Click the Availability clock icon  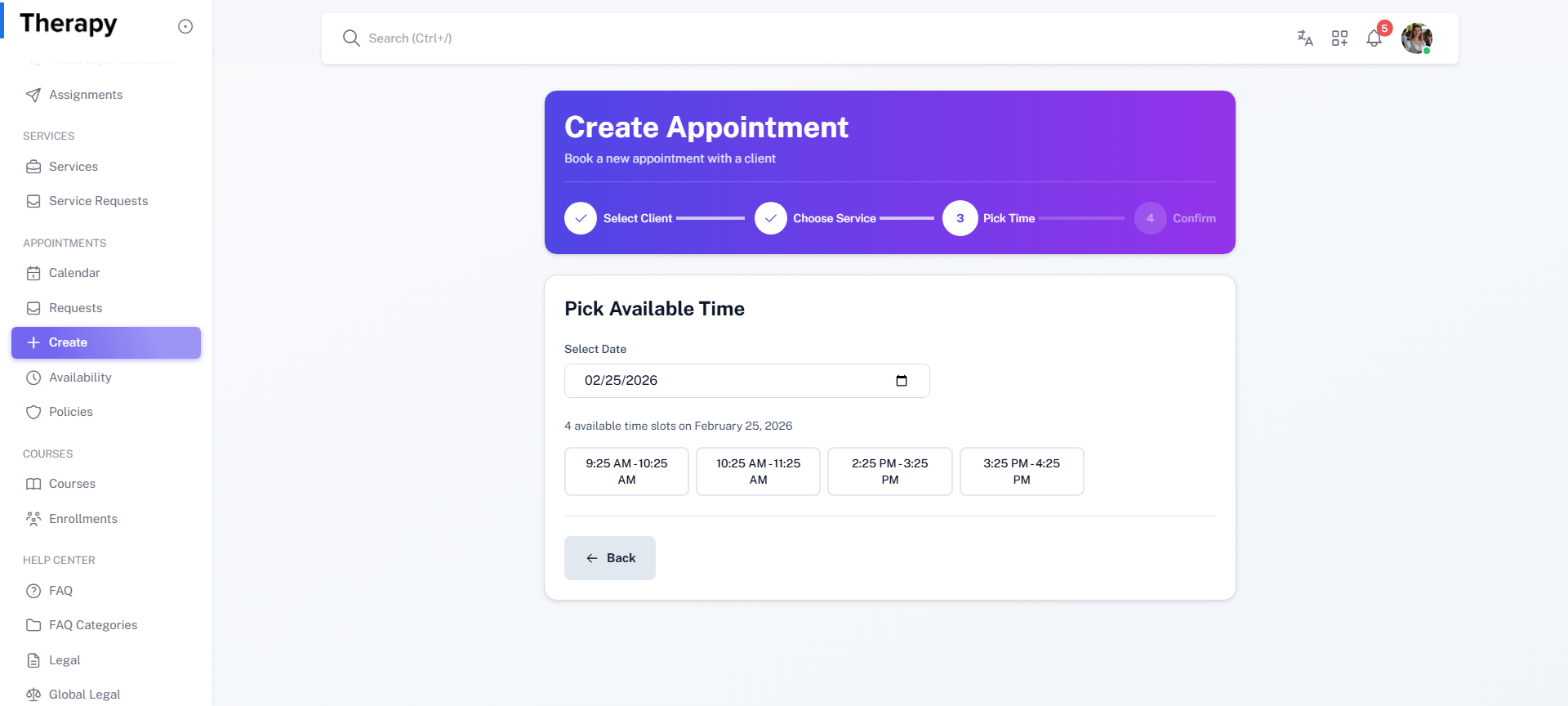[33, 378]
